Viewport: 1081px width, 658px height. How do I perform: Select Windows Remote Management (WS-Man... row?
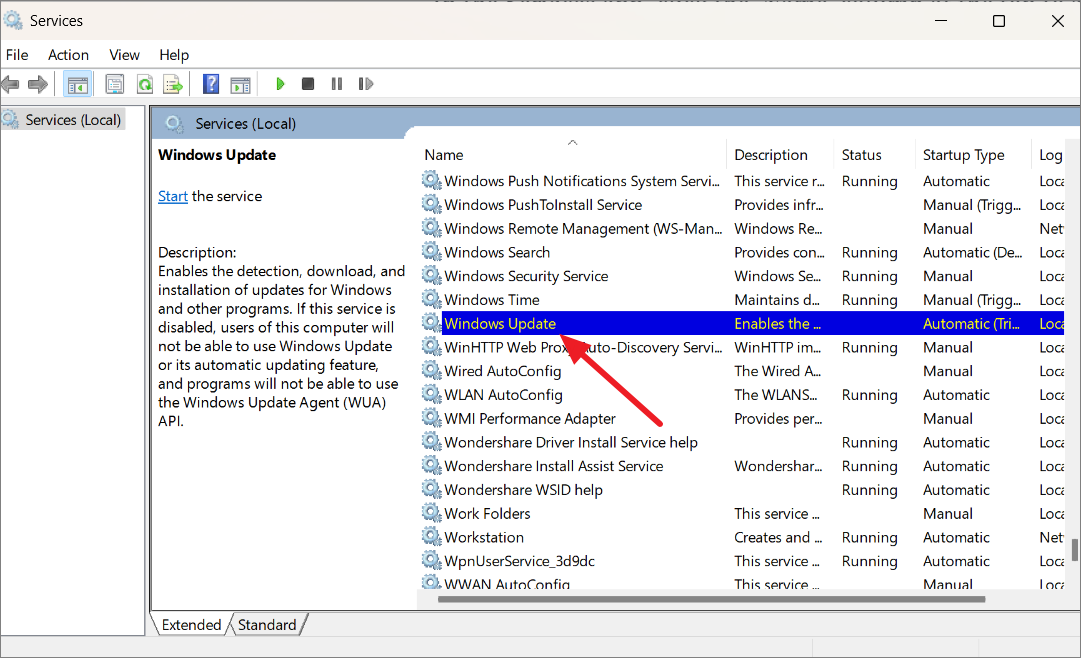coord(742,228)
